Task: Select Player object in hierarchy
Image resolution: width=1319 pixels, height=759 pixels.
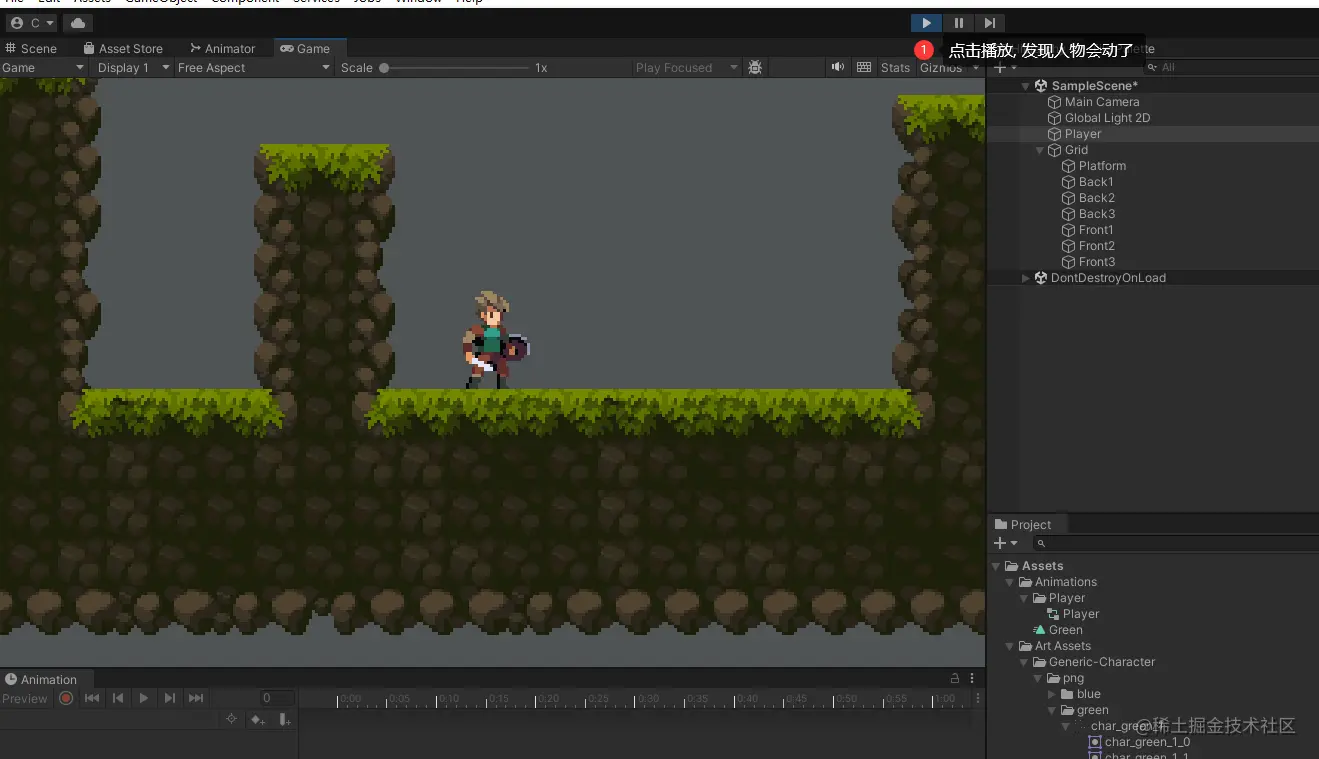Action: tap(1082, 134)
